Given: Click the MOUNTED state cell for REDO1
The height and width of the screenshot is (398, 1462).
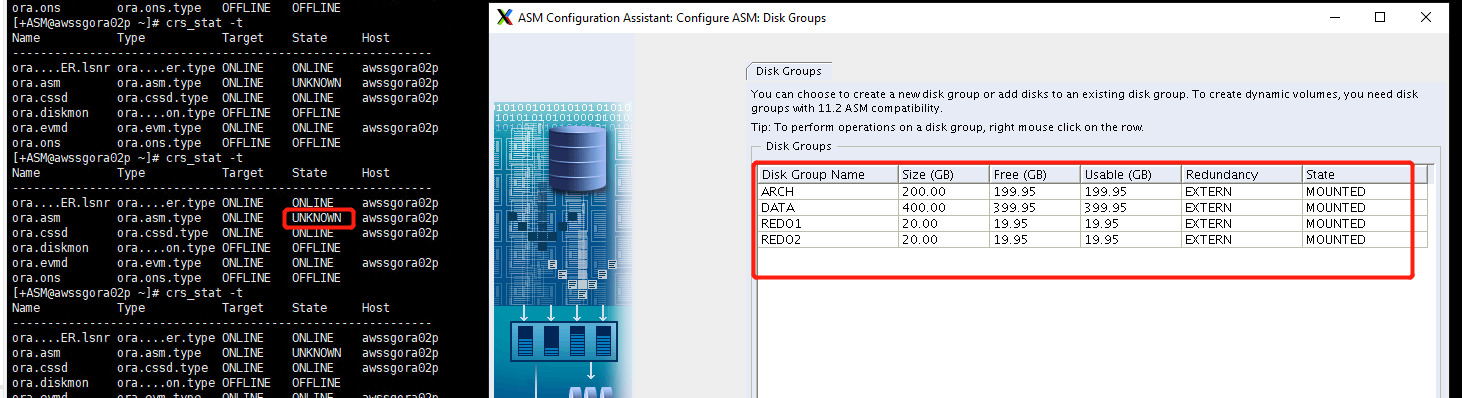Looking at the screenshot, I should 1364,223.
